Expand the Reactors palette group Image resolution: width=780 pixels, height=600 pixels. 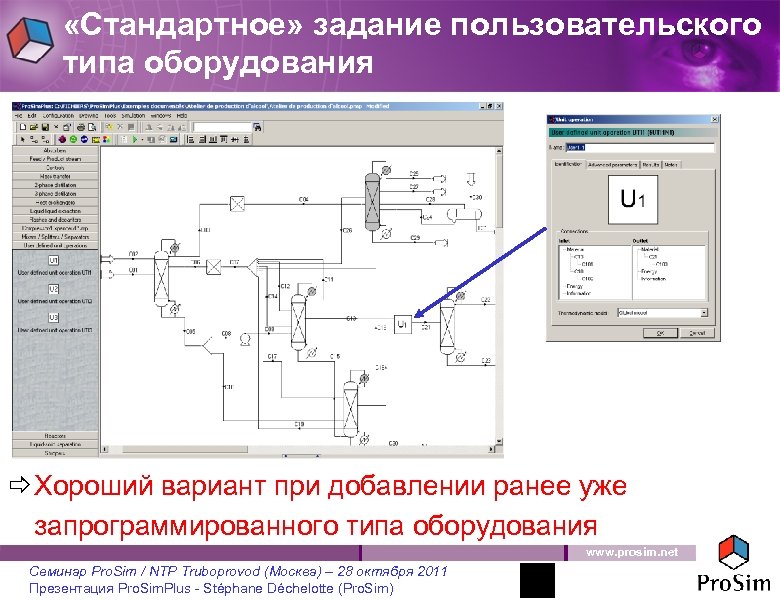(55, 435)
